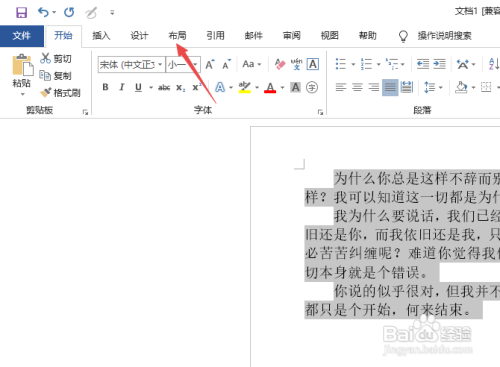Click the Borders icon
The width and height of the screenshot is (500, 367).
coord(486,87)
